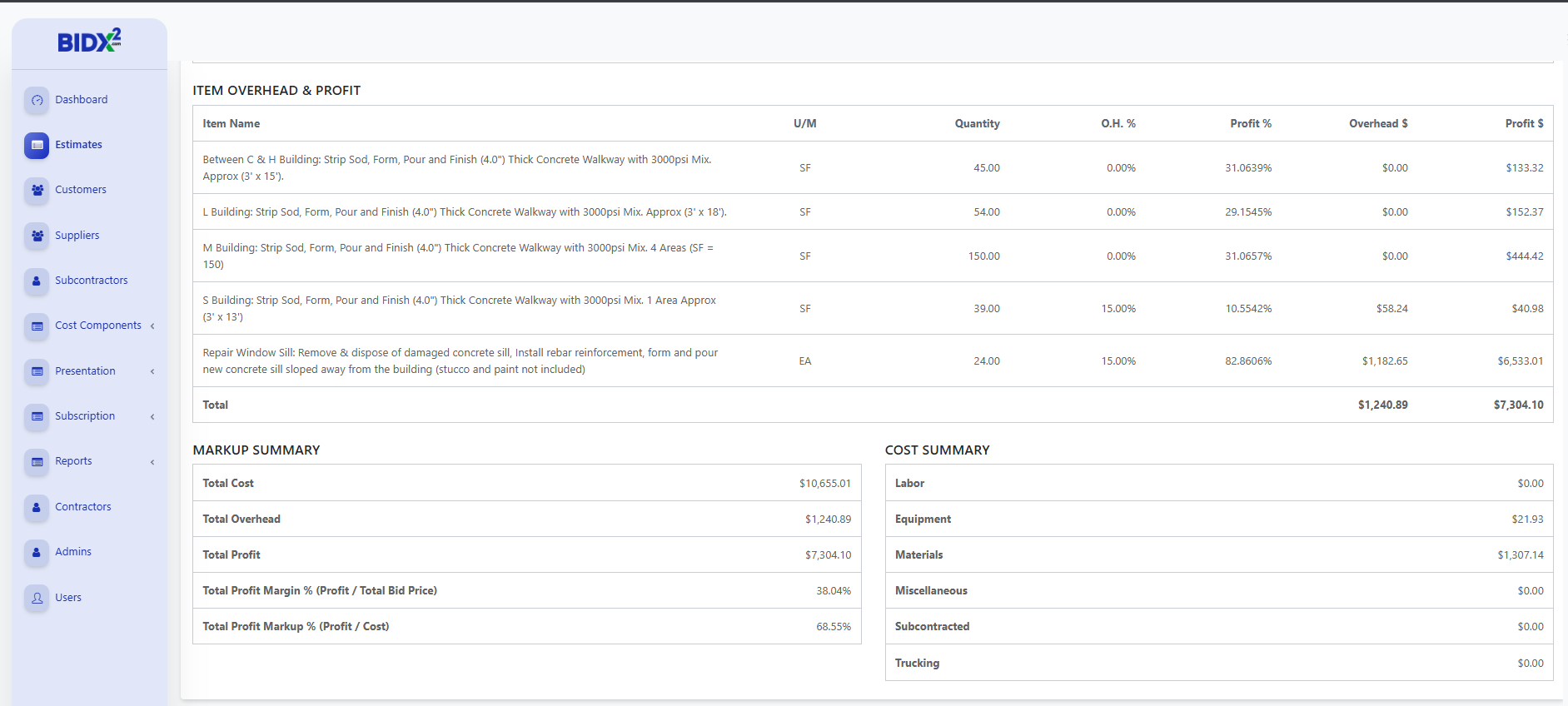Image resolution: width=1568 pixels, height=706 pixels.
Task: Click the BIDX2 logo
Action: tap(89, 41)
